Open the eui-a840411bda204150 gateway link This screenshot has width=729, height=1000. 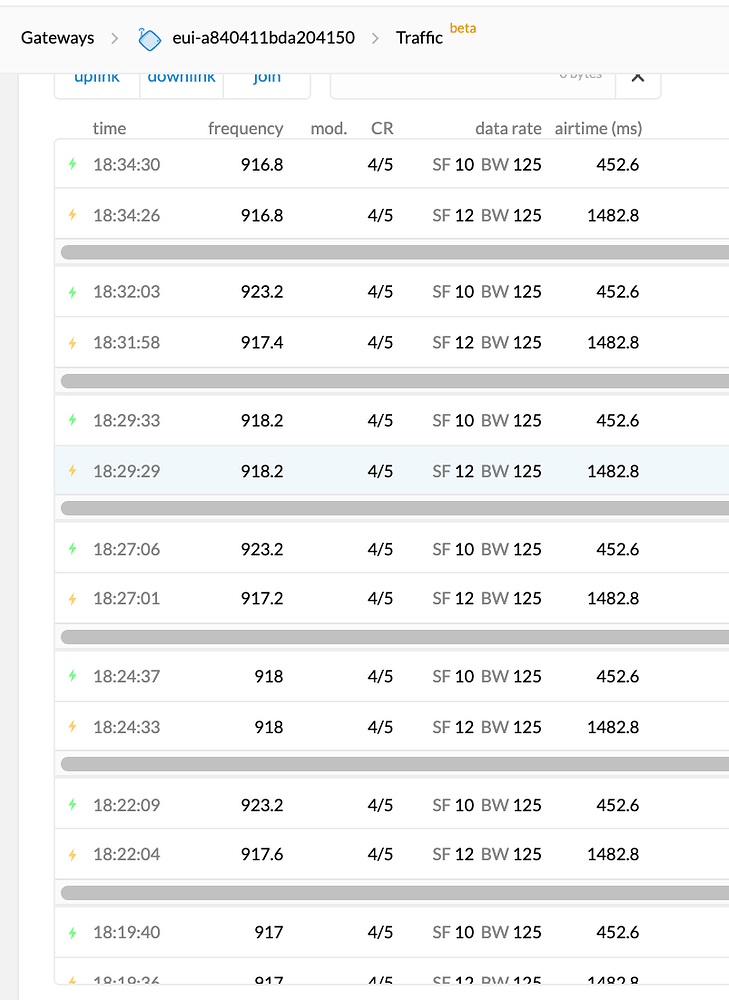click(x=263, y=38)
